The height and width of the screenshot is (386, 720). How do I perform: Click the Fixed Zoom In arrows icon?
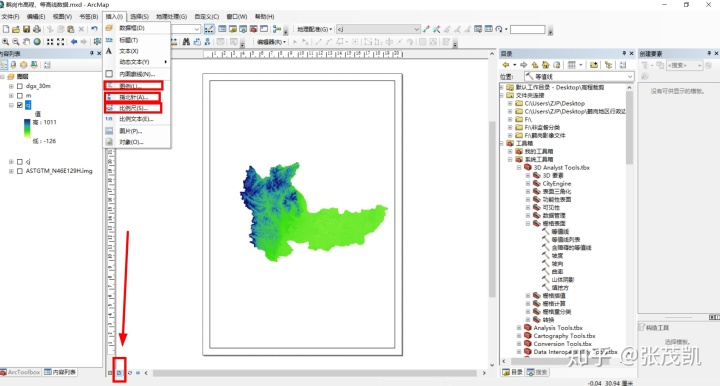pyautogui.click(x=50, y=42)
